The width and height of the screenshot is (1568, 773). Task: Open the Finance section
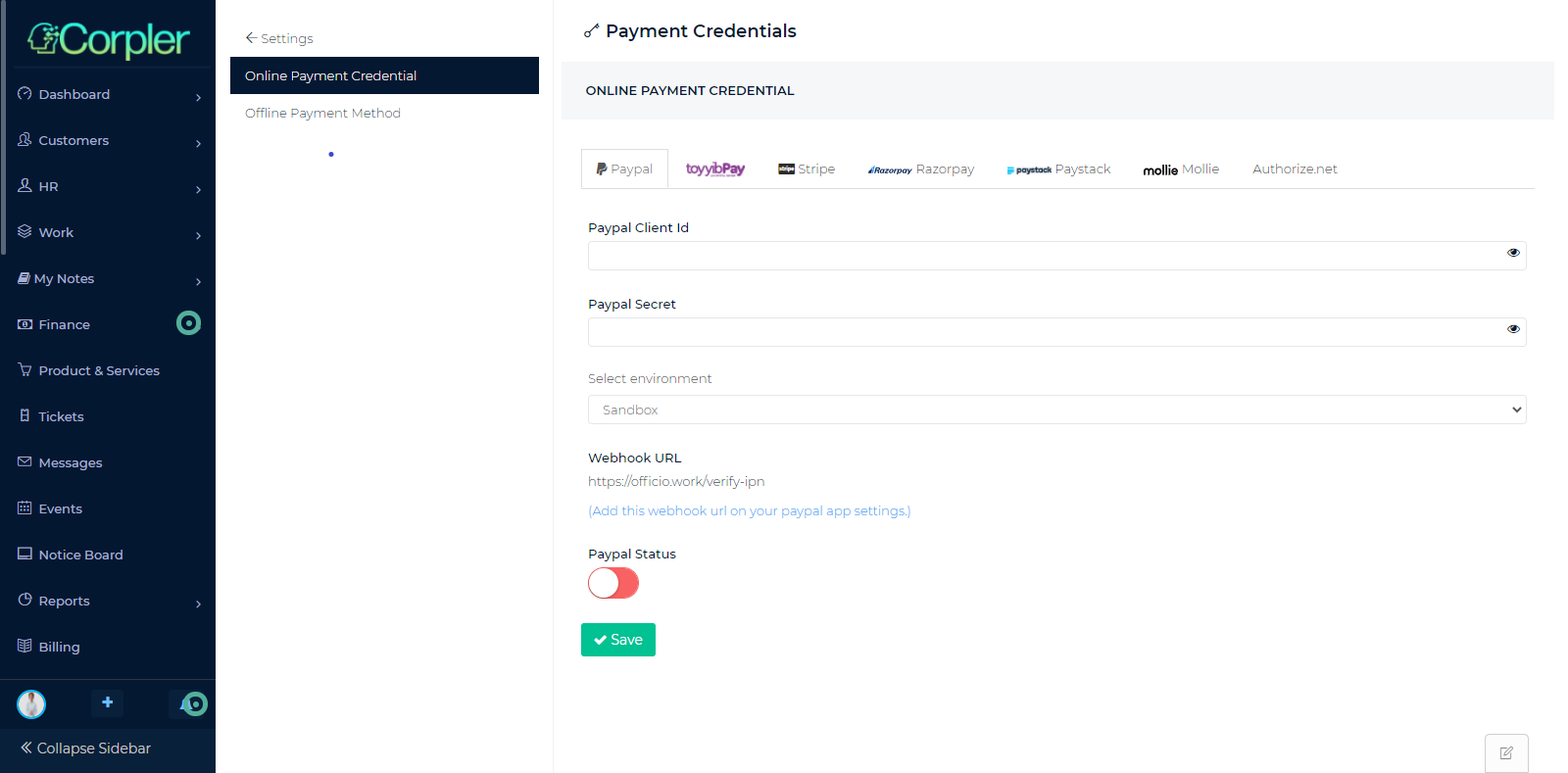(63, 324)
